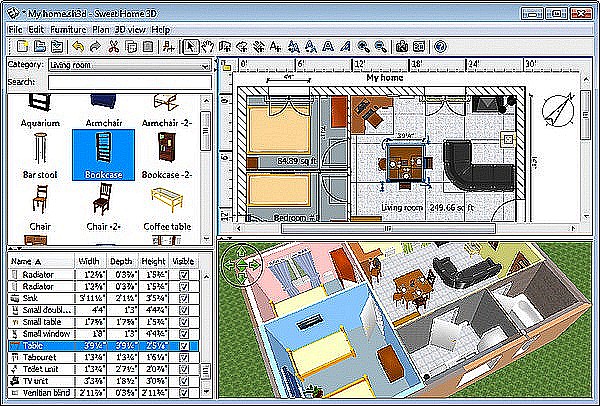The width and height of the screenshot is (600, 406).
Task: Click catalog scrollbar down arrow
Action: click(206, 239)
